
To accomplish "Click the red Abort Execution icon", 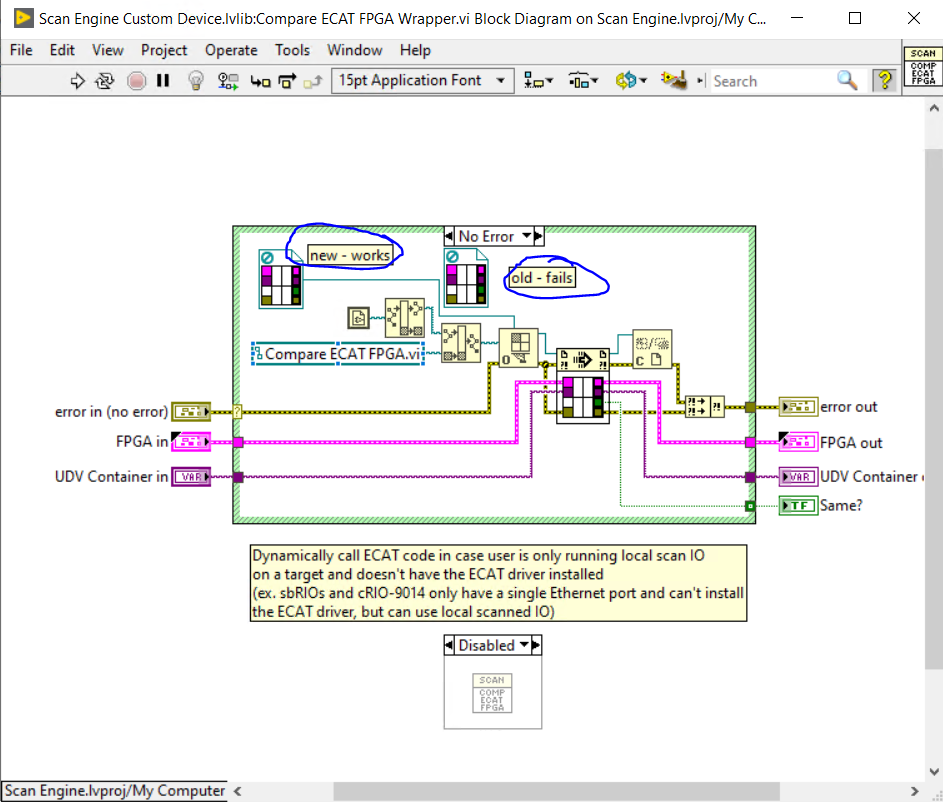I will 135,81.
